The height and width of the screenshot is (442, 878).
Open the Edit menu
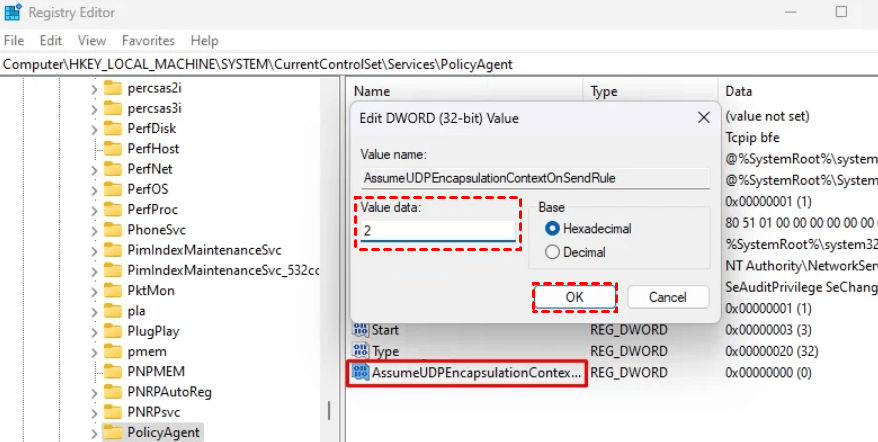point(50,41)
